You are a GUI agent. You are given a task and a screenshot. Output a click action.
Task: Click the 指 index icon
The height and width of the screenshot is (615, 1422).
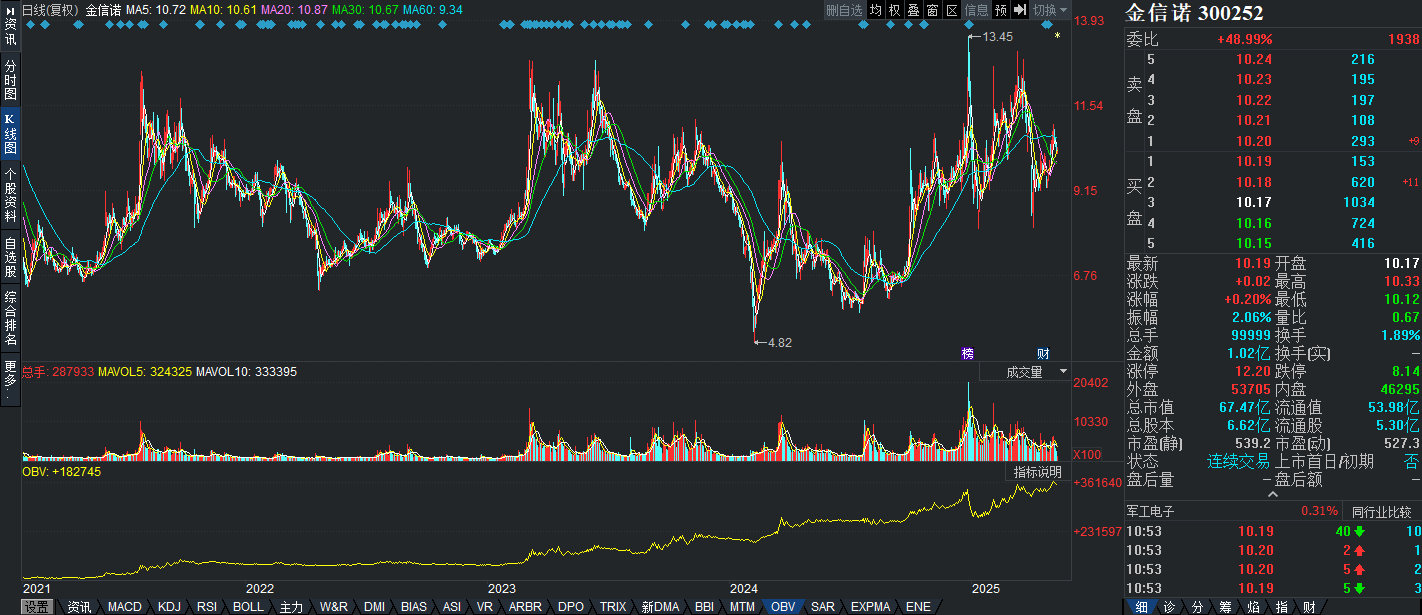pos(1281,607)
